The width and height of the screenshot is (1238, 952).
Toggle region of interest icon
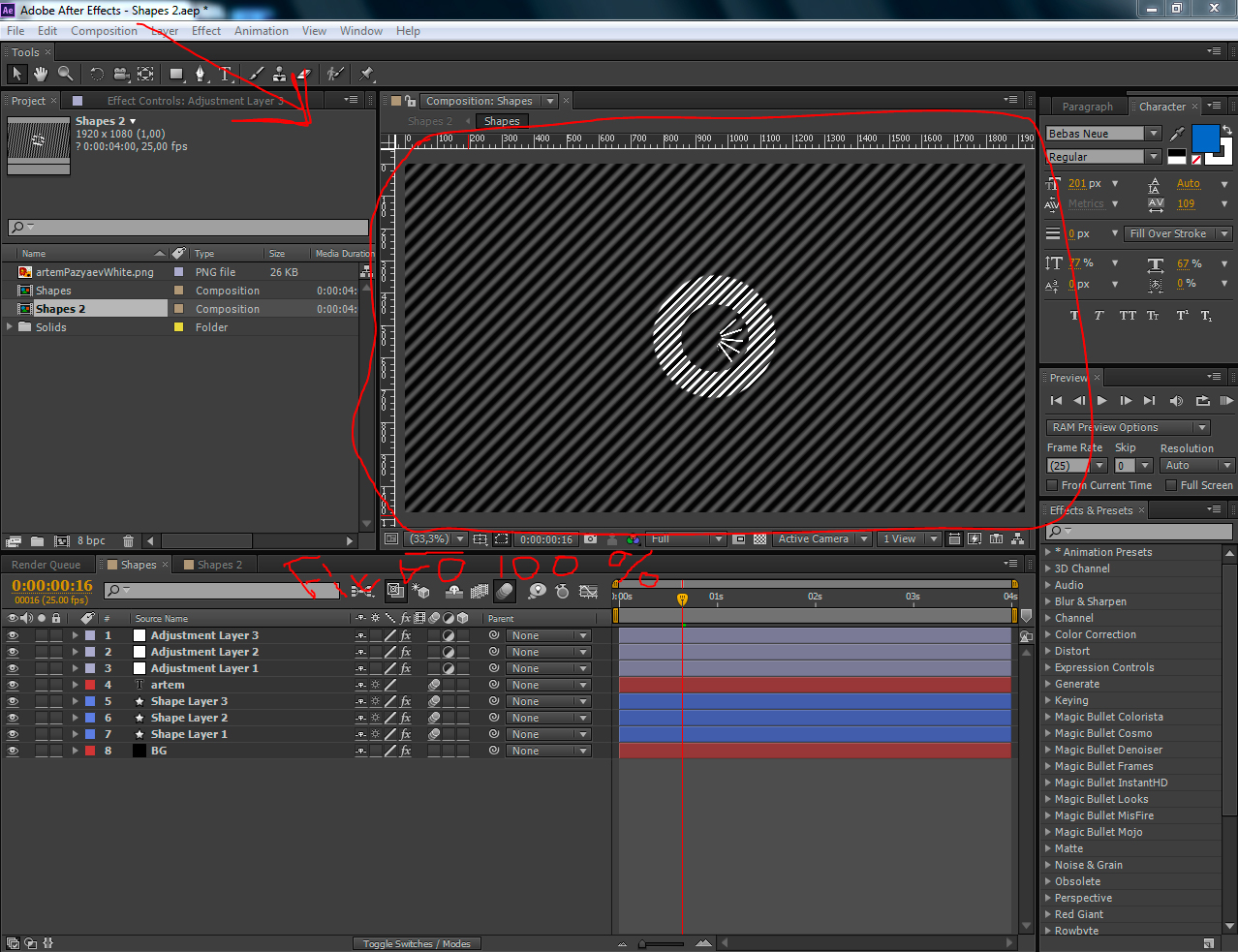click(739, 539)
